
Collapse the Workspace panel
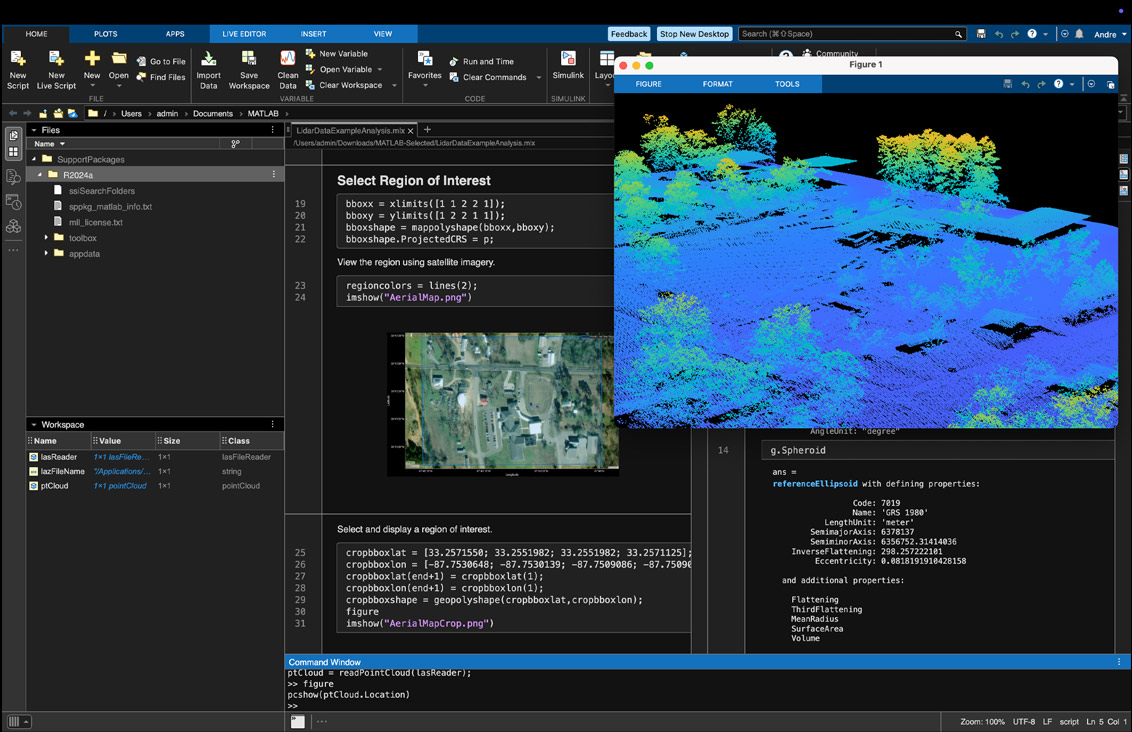tap(33, 425)
